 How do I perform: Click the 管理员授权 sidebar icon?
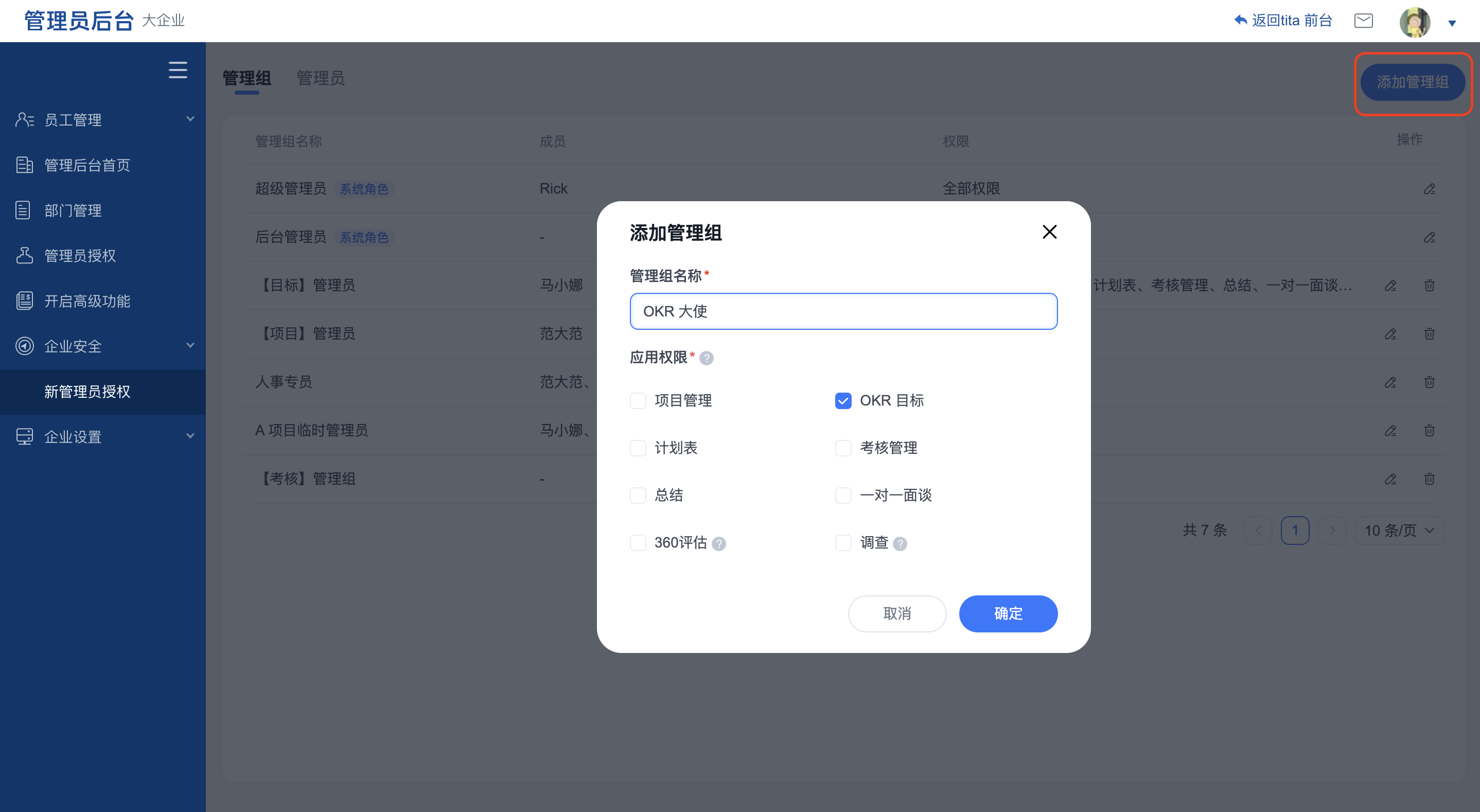pos(24,255)
